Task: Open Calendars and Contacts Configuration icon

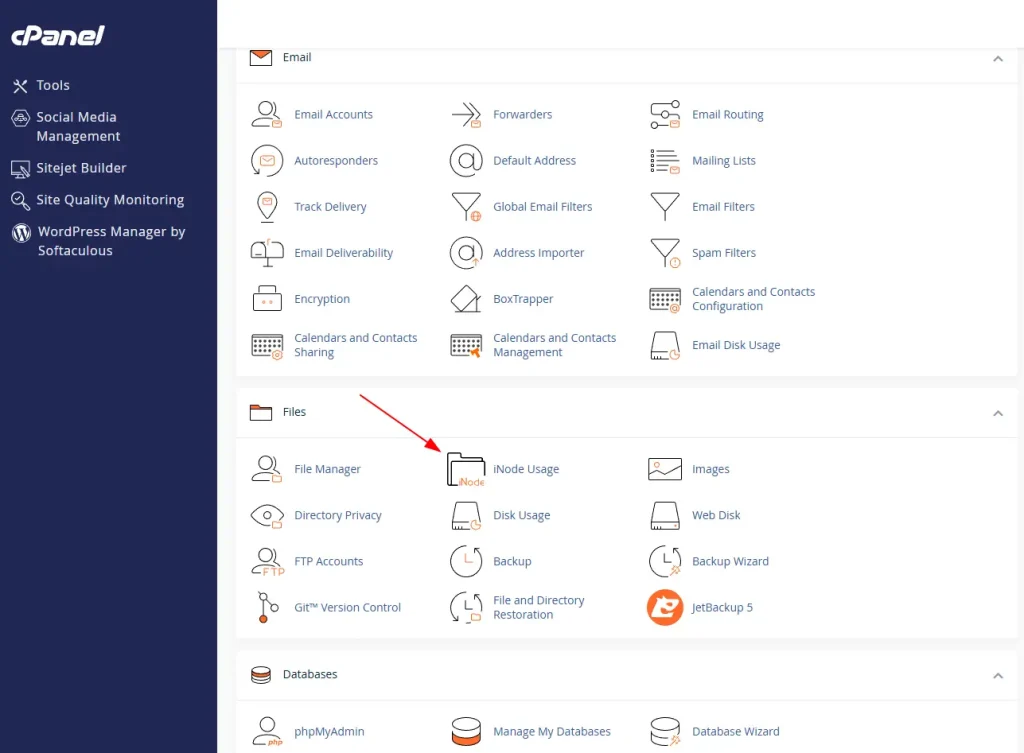Action: pyautogui.click(x=665, y=299)
